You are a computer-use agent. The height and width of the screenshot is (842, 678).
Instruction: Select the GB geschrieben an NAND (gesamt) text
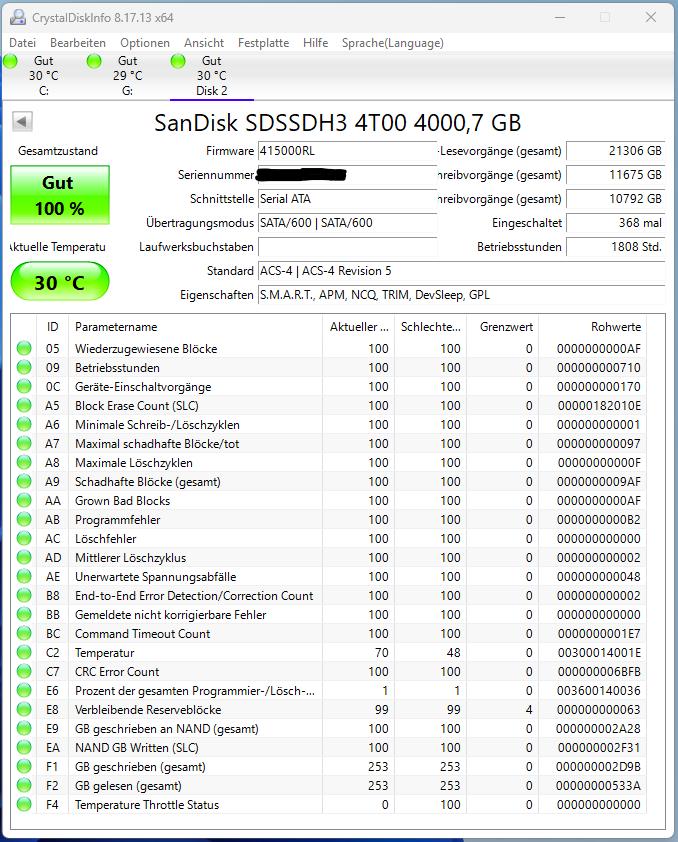[167, 729]
